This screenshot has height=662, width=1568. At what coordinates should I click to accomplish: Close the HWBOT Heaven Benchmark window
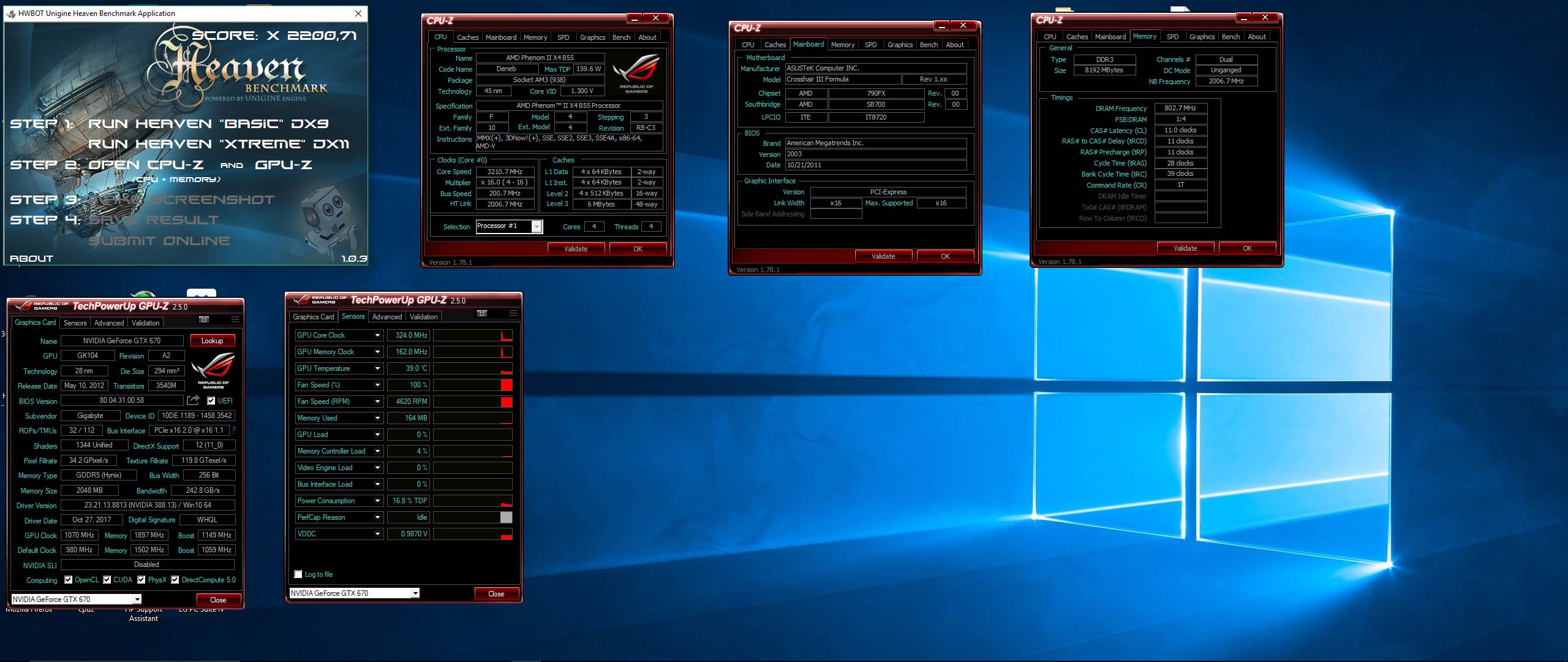pos(358,13)
